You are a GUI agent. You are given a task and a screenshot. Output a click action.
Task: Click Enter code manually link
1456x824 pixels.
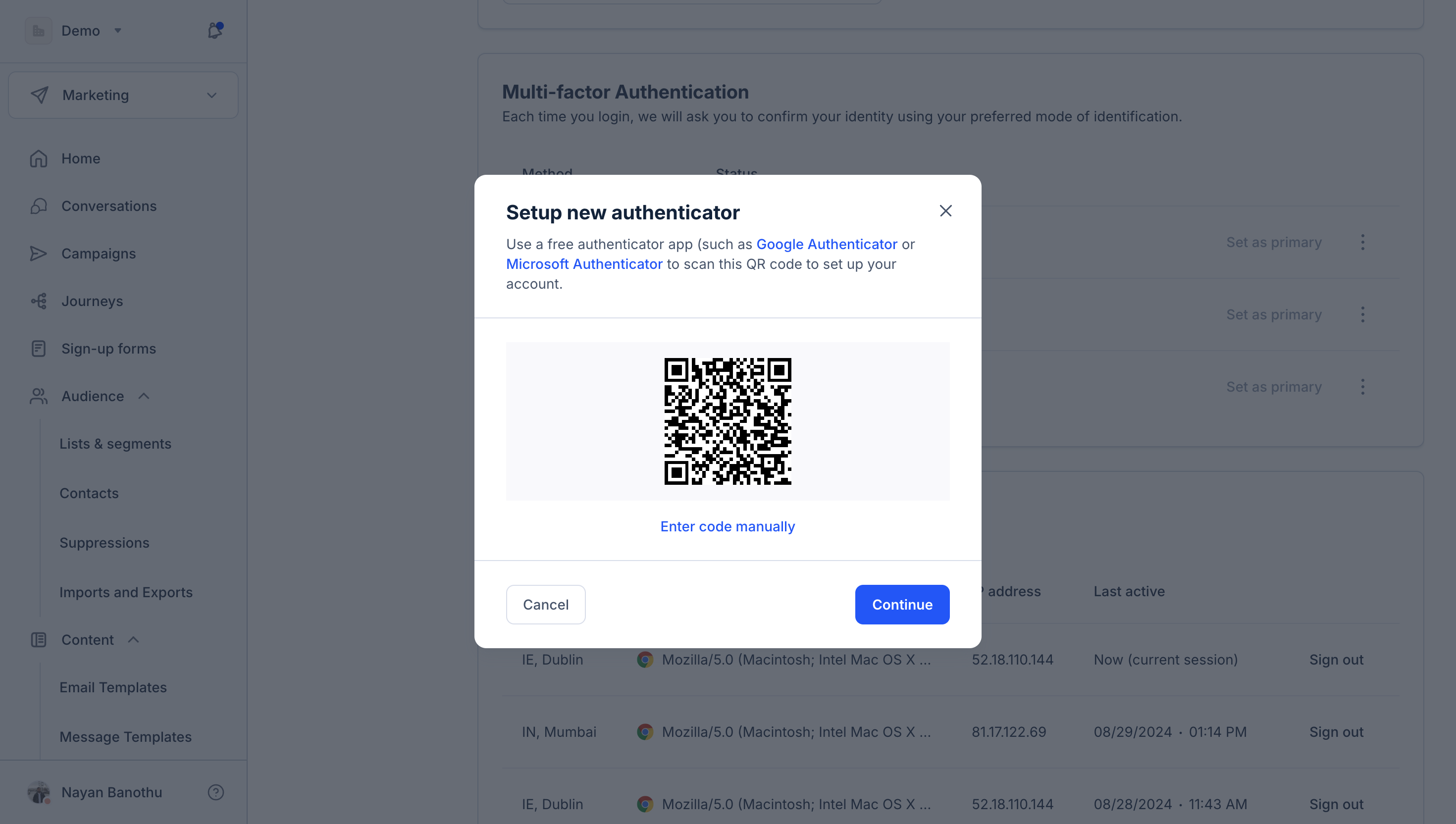point(727,526)
